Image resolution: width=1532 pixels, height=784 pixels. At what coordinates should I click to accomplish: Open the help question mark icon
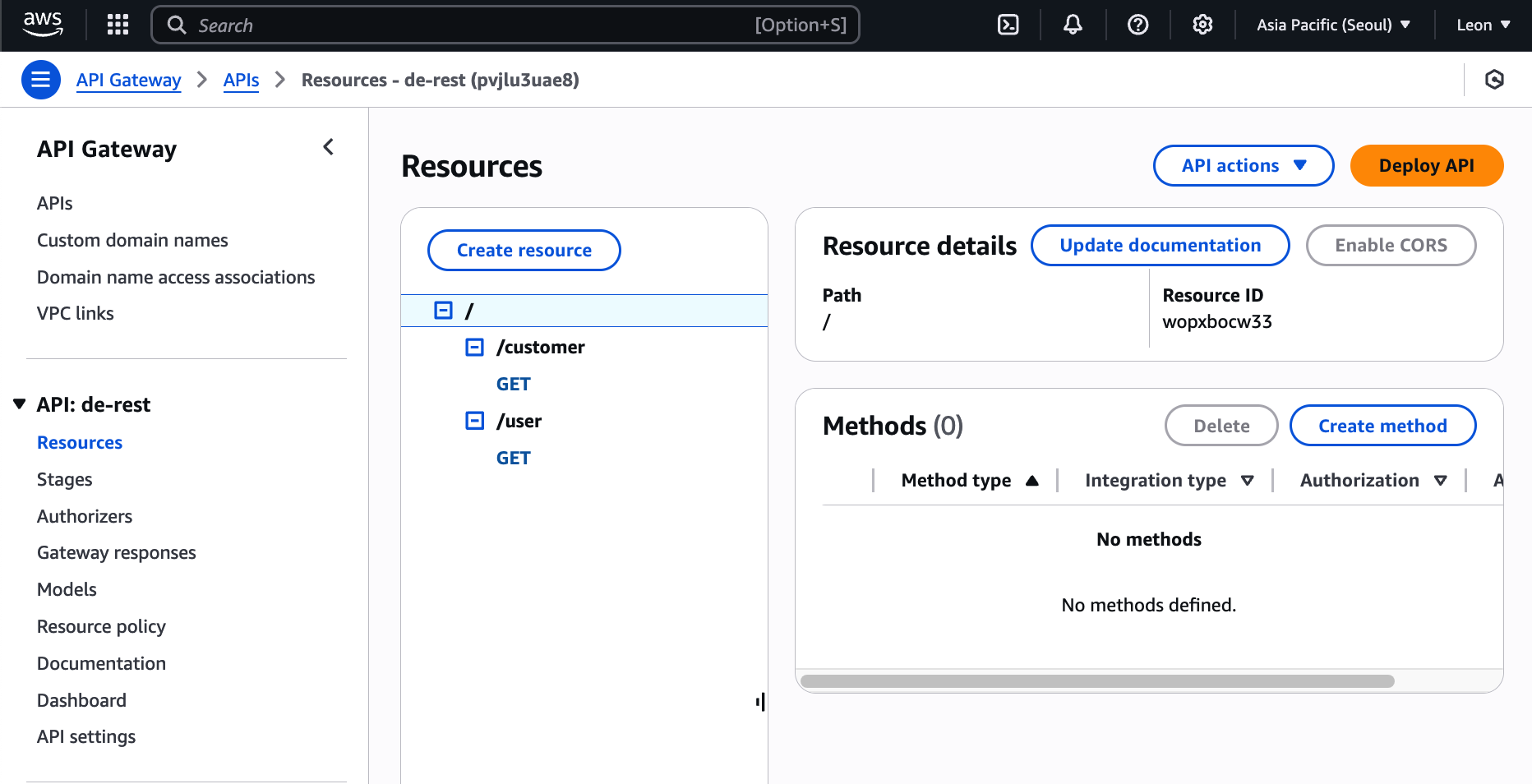(x=1137, y=25)
